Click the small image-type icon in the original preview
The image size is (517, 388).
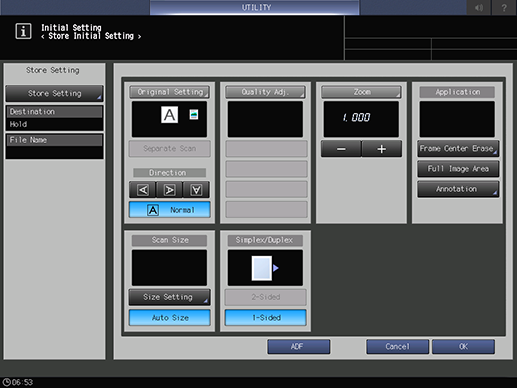(194, 115)
